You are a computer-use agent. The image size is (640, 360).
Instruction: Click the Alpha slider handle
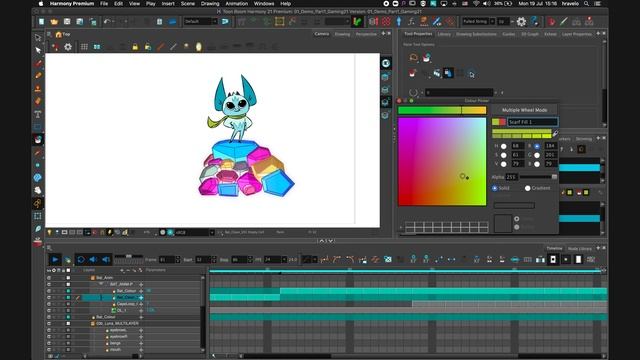pos(554,177)
